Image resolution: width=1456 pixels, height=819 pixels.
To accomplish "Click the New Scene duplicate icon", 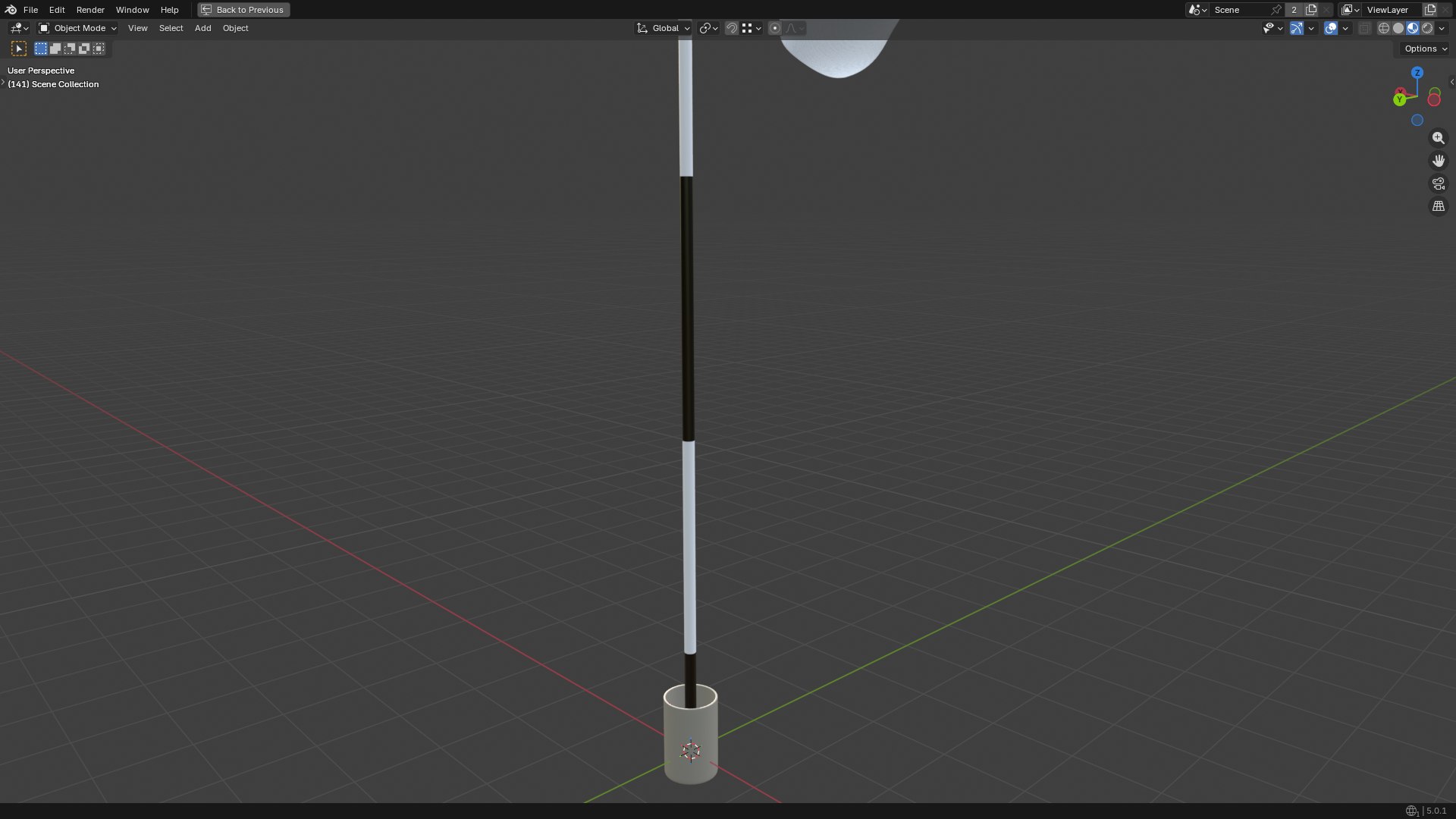I will [x=1311, y=10].
